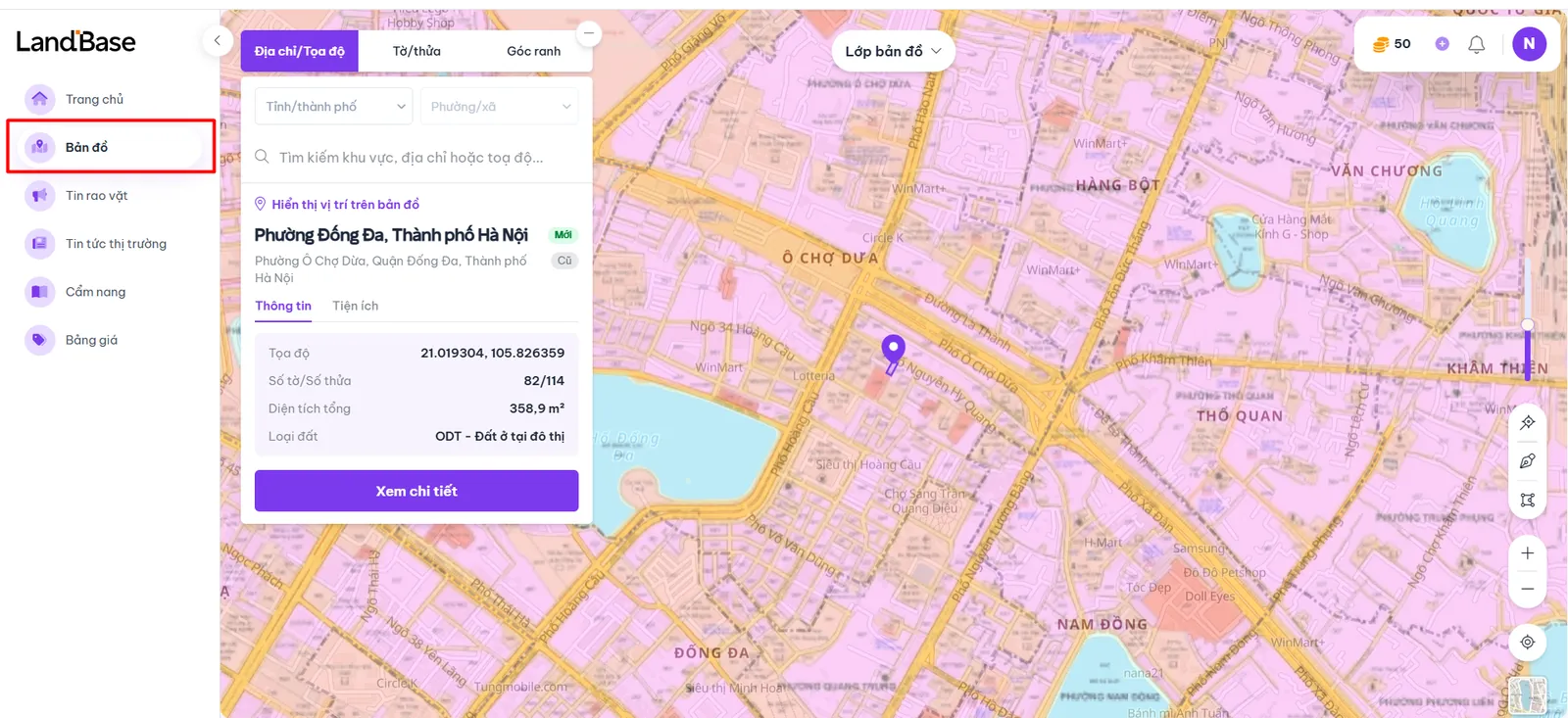The image size is (1568, 718).
Task: Click the purple plus add-coins icon
Action: point(1442,44)
